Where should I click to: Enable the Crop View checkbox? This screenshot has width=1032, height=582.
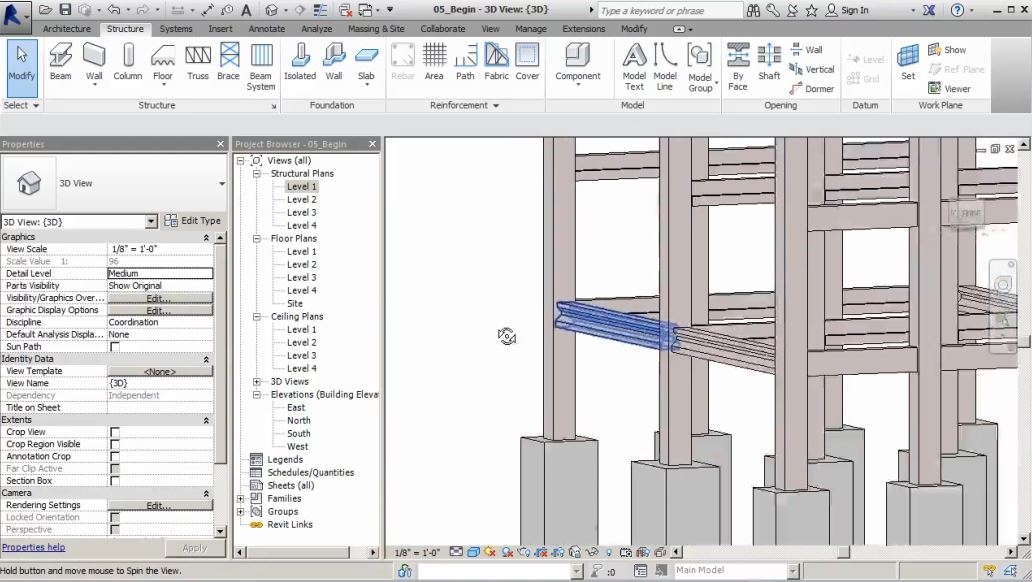(115, 432)
